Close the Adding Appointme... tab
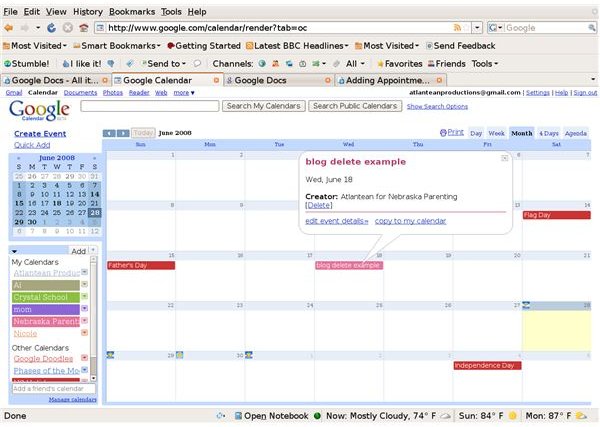Image resolution: width=600 pixels, height=427 pixels. 439,80
